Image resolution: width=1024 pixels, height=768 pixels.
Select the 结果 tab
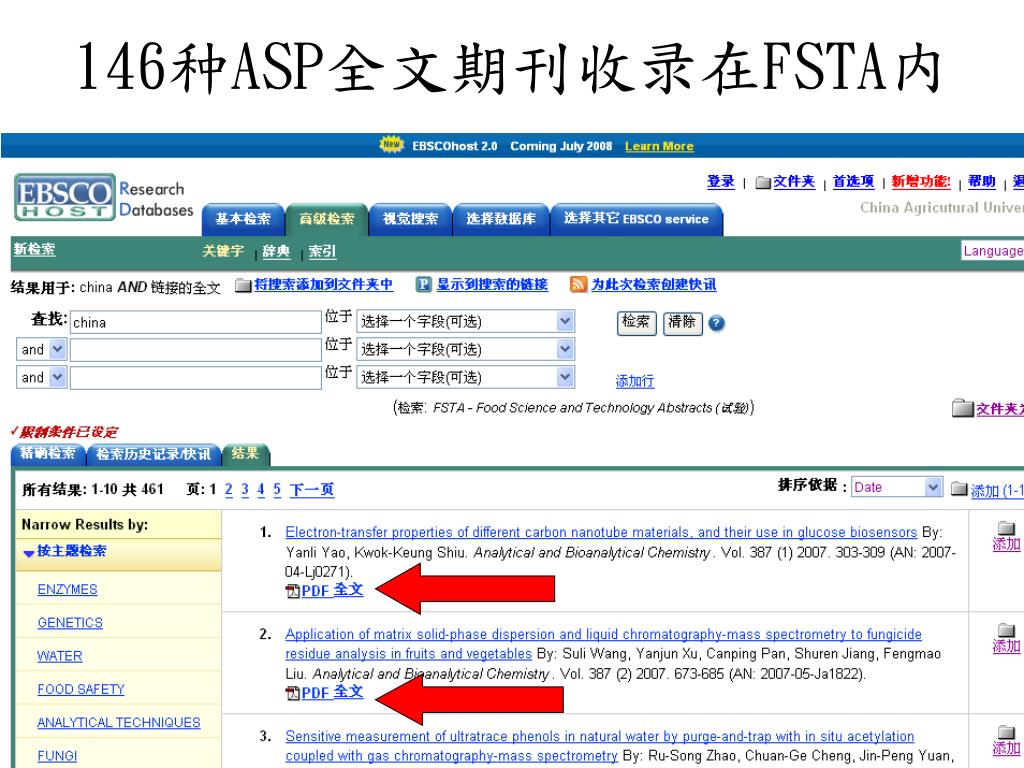tap(246, 454)
